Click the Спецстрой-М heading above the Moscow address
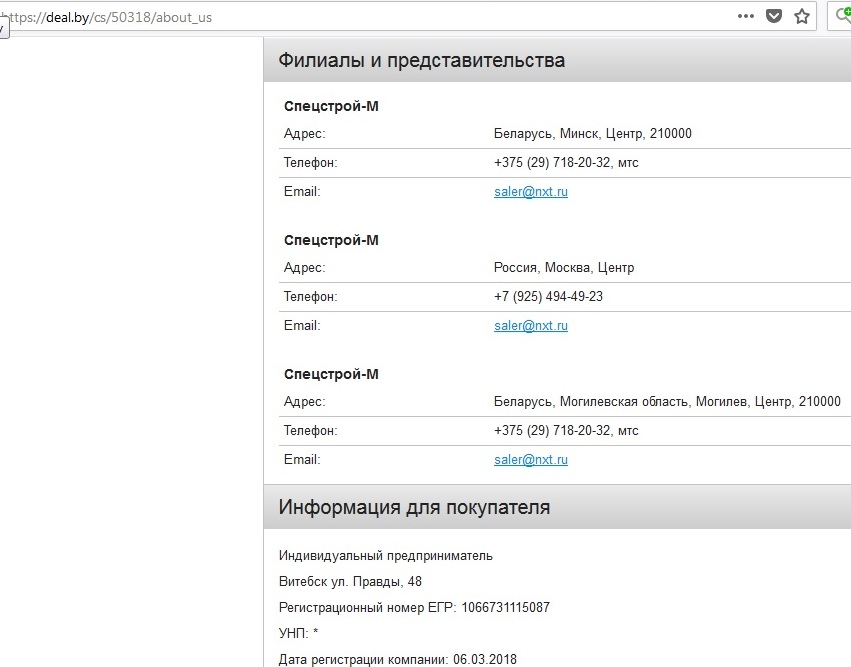 331,240
